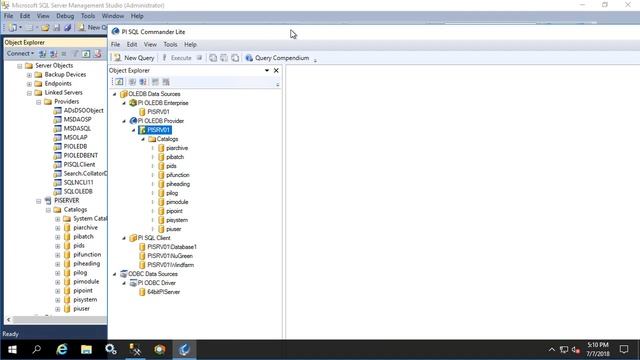Screen dimensions: 640x360
Task: Open PI SQL Commander File menu
Action: click(116, 44)
